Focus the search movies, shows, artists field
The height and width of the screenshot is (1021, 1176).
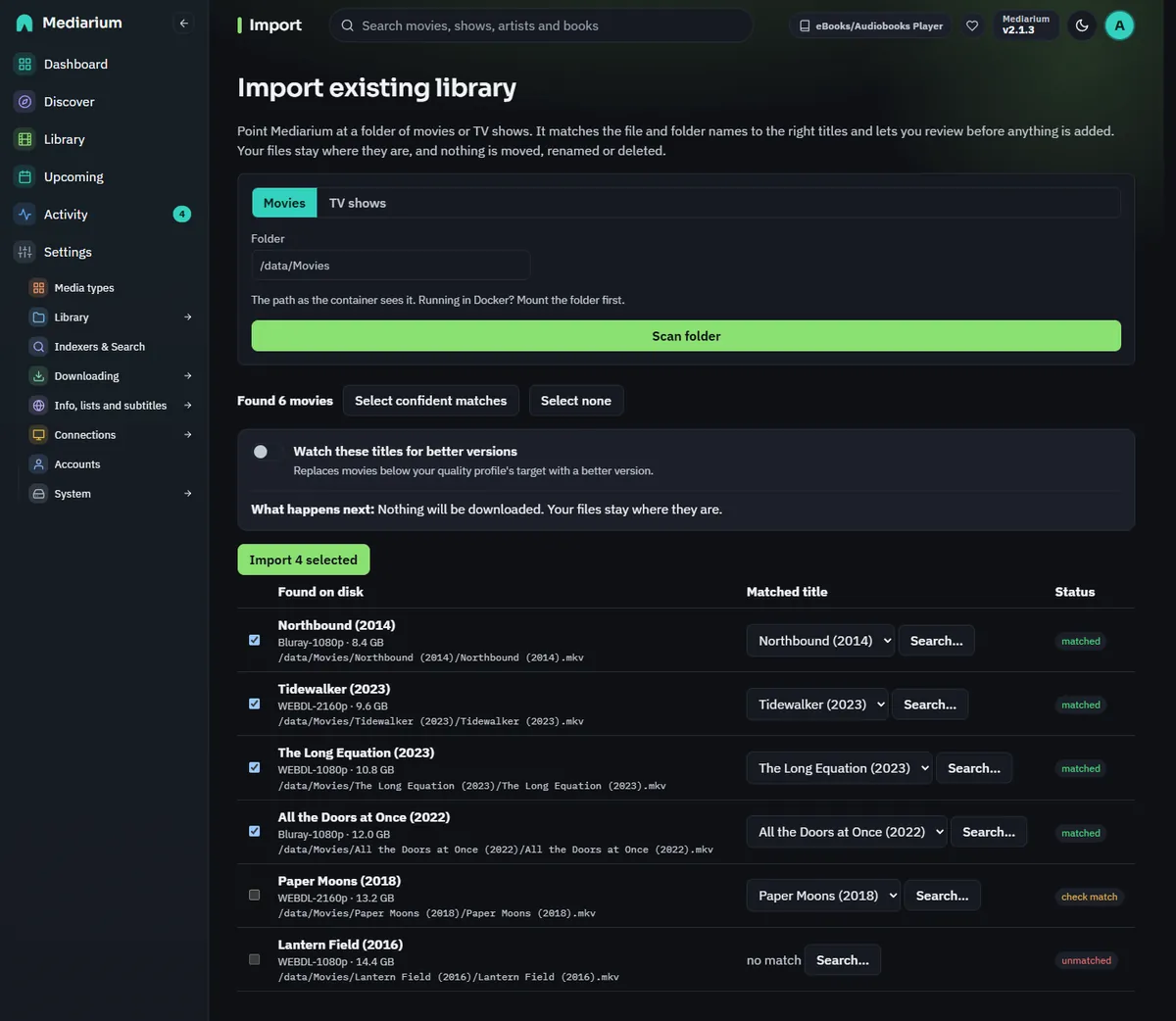coord(541,25)
